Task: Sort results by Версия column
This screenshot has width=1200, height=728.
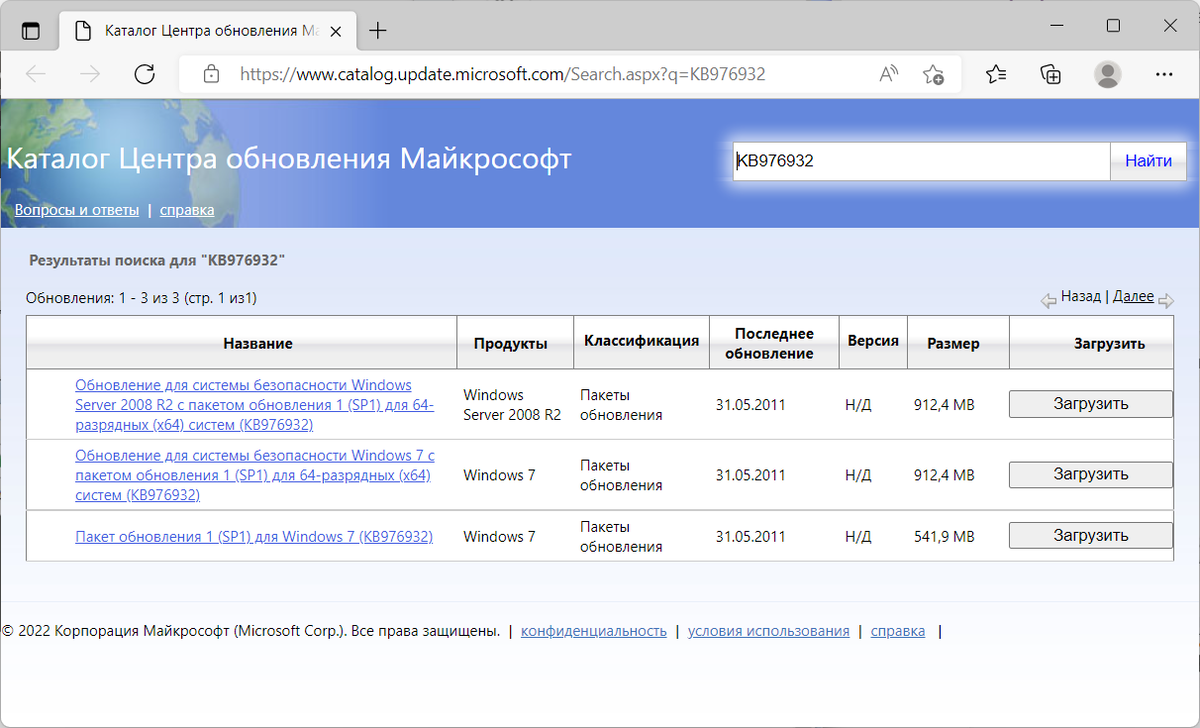Action: tap(873, 341)
